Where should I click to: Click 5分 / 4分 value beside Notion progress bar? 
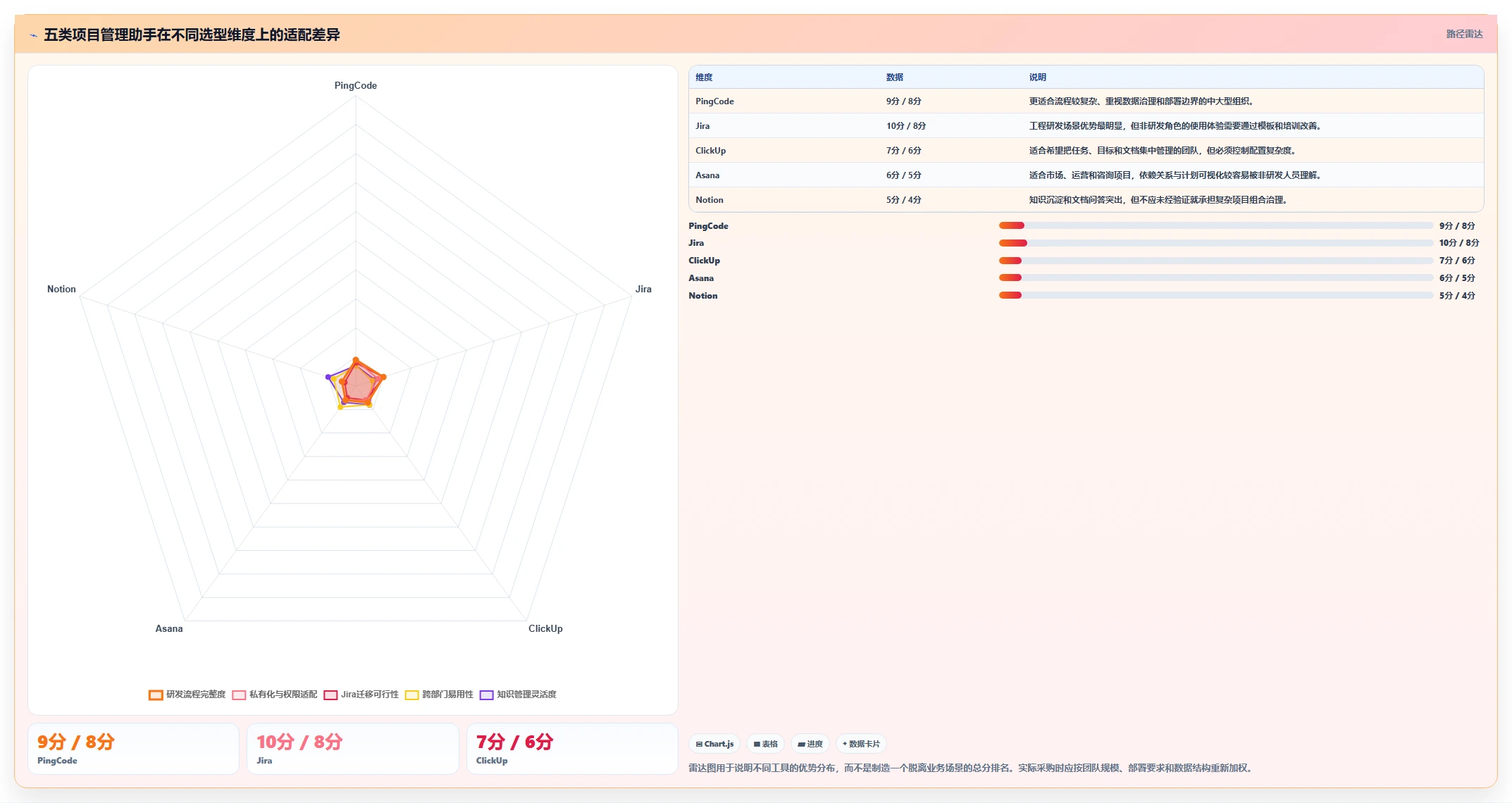pyautogui.click(x=1457, y=296)
